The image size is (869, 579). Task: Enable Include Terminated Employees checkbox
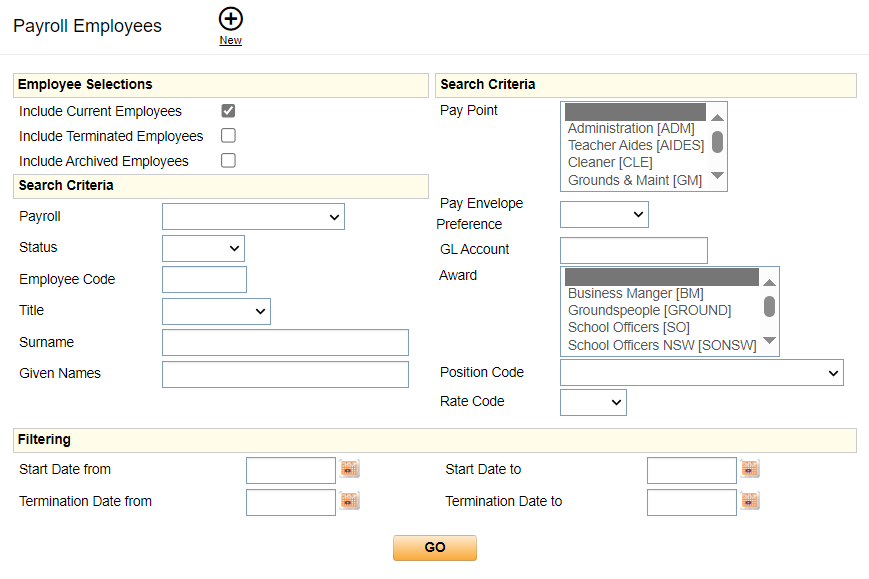click(x=228, y=136)
